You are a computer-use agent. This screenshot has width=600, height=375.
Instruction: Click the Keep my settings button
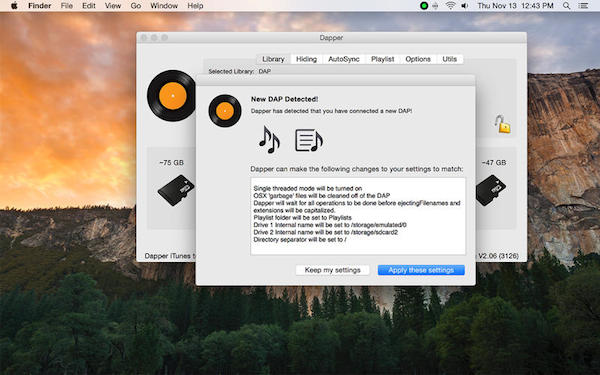tap(333, 270)
